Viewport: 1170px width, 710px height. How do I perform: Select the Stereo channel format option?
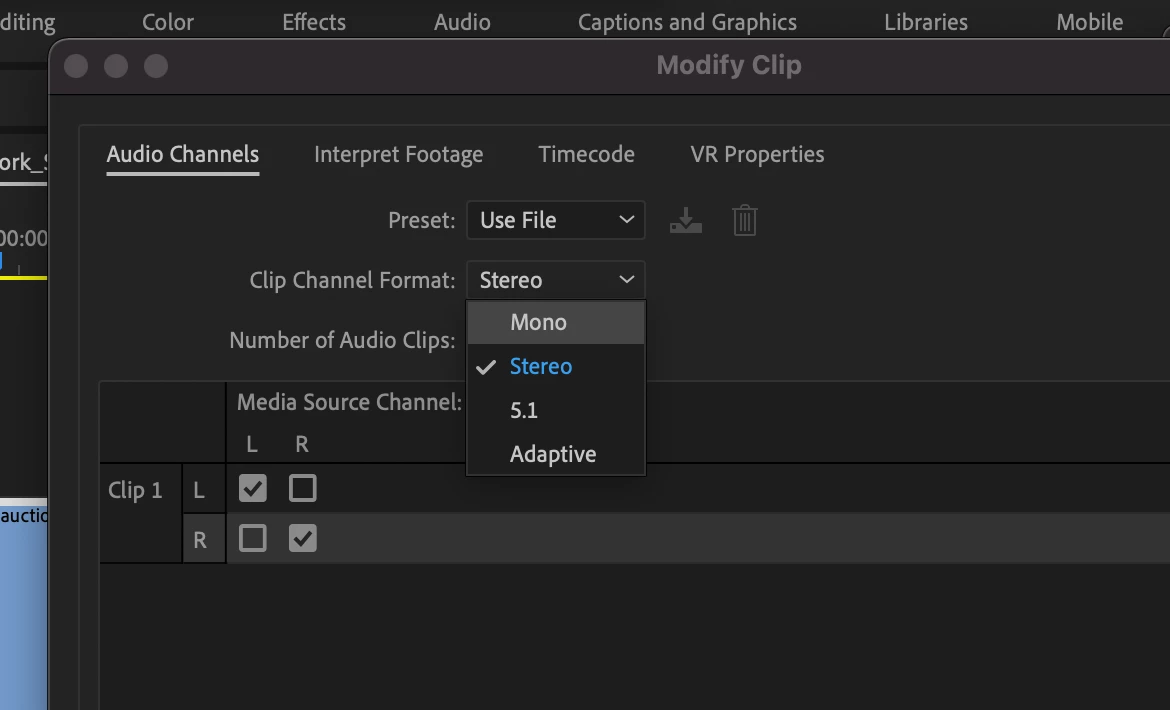[x=556, y=366]
